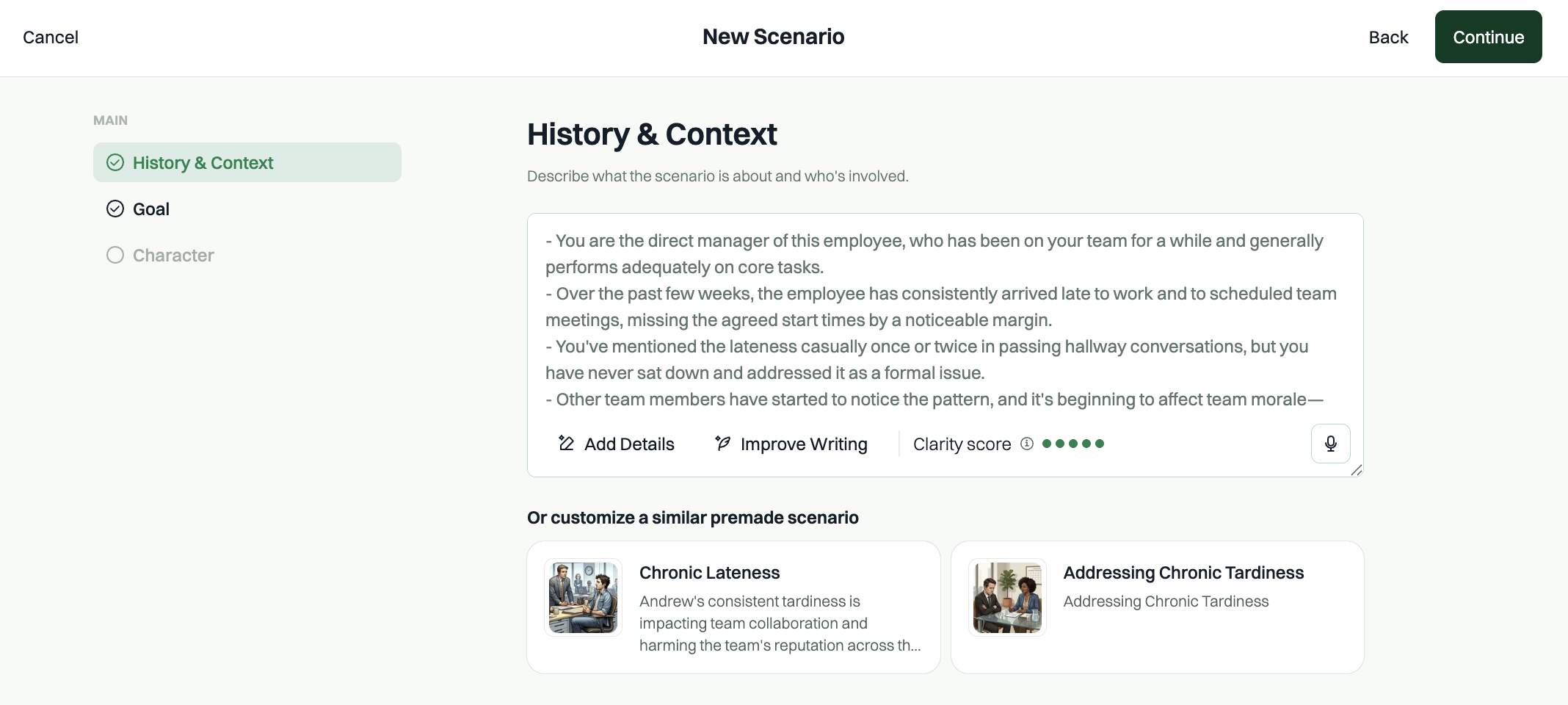Click Improve Writing label
Viewport: 1568px width, 705px height.
tap(804, 444)
